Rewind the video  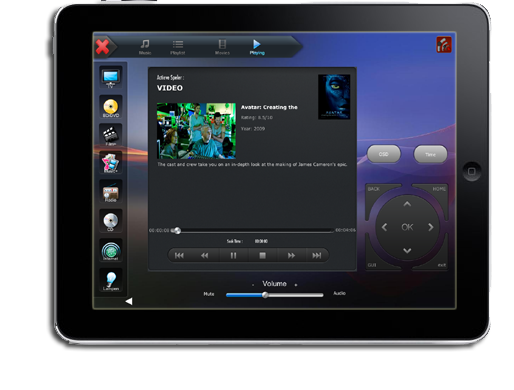[205, 255]
